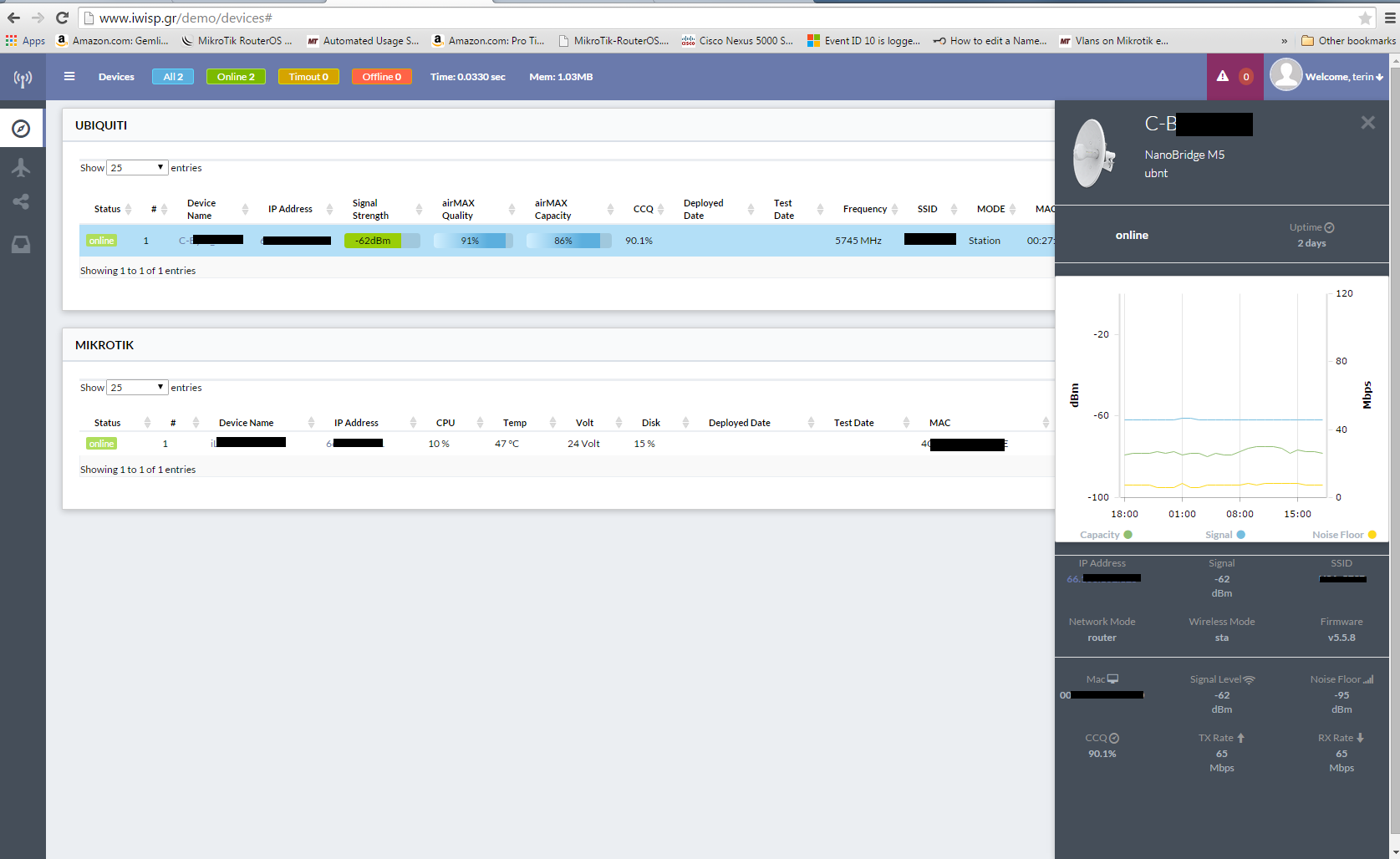The image size is (1400, 859).
Task: Toggle Capacity series in chart legend
Action: click(1106, 535)
